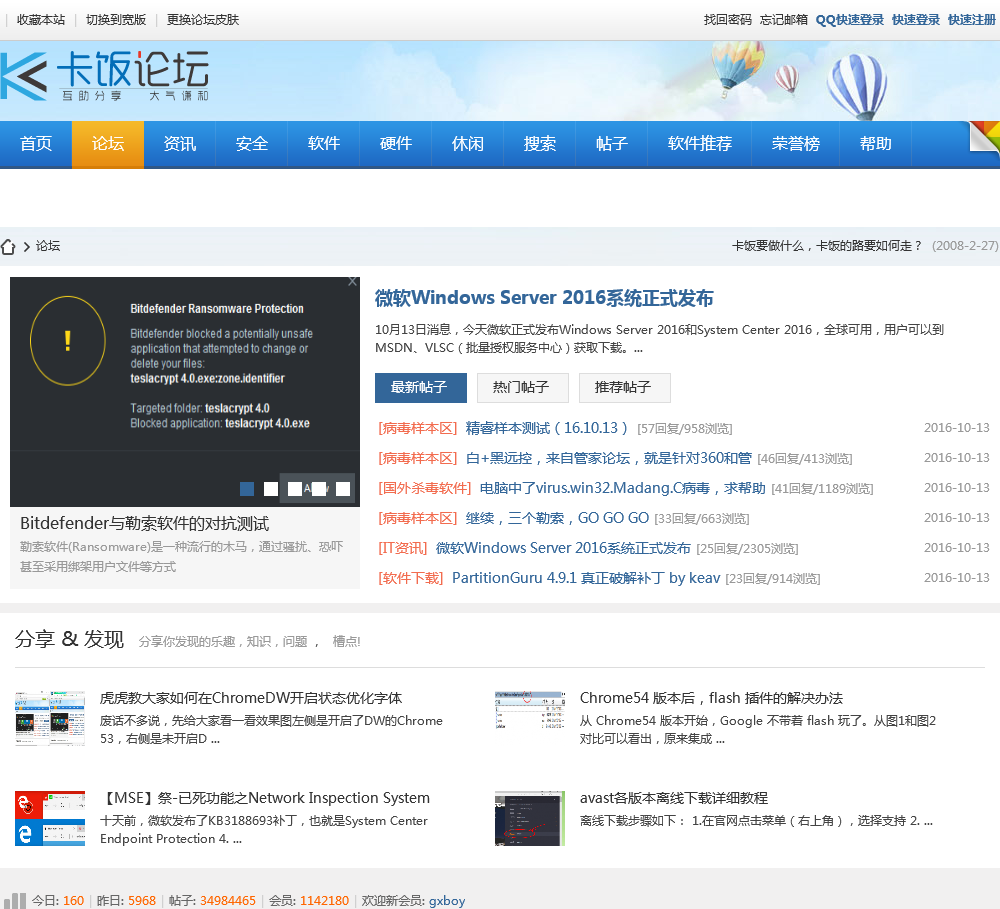The height and width of the screenshot is (909, 1000).
Task: Click QQ快速登录 link
Action: (849, 20)
